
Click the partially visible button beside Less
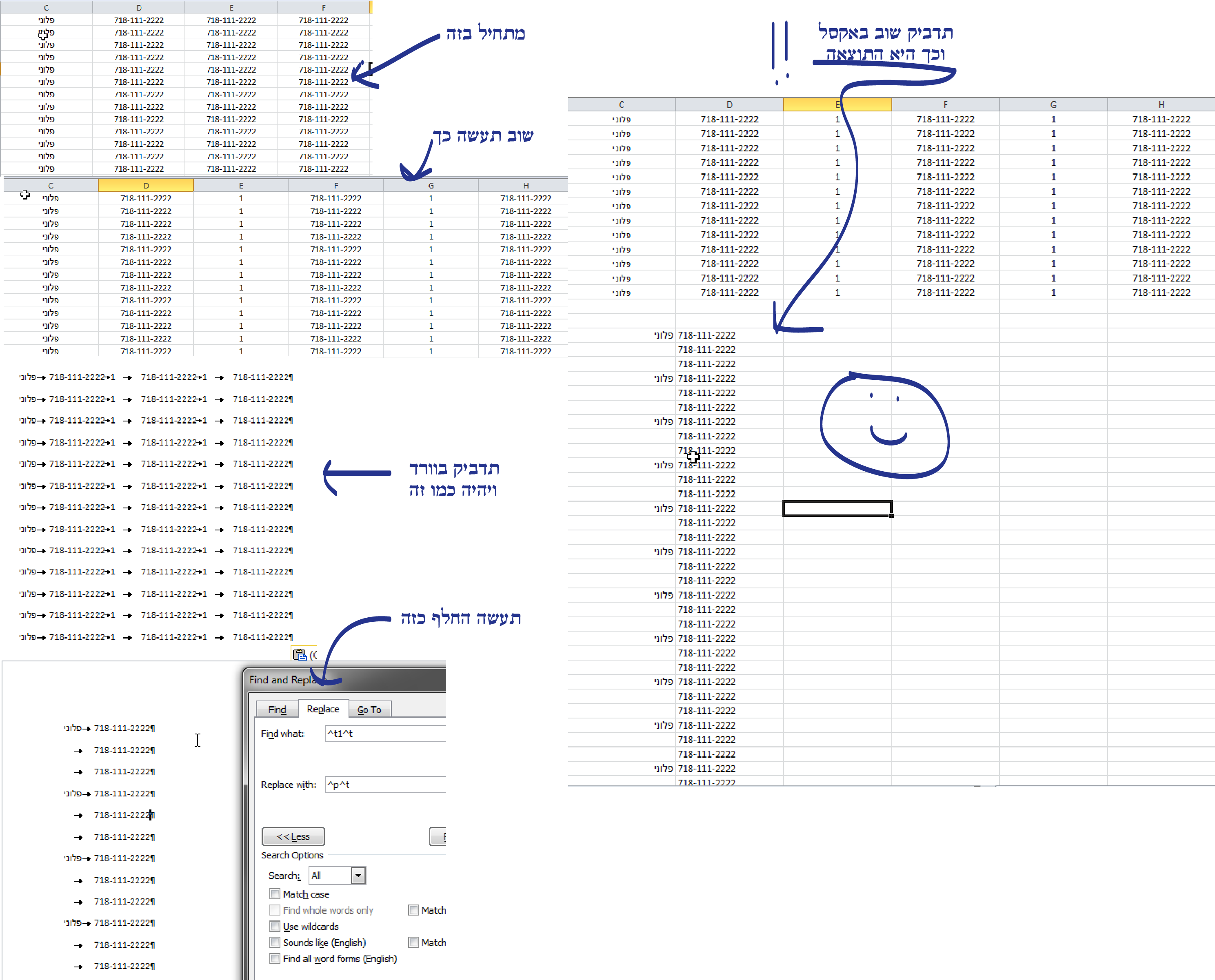pyautogui.click(x=438, y=836)
